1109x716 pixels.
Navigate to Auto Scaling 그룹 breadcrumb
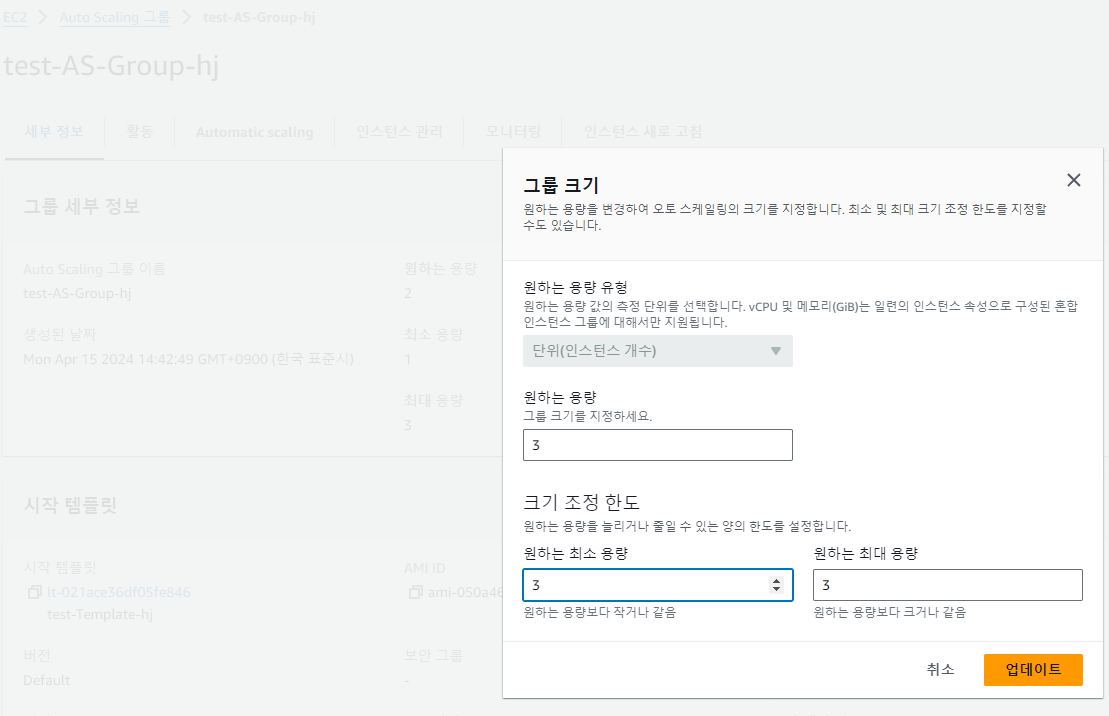115,17
